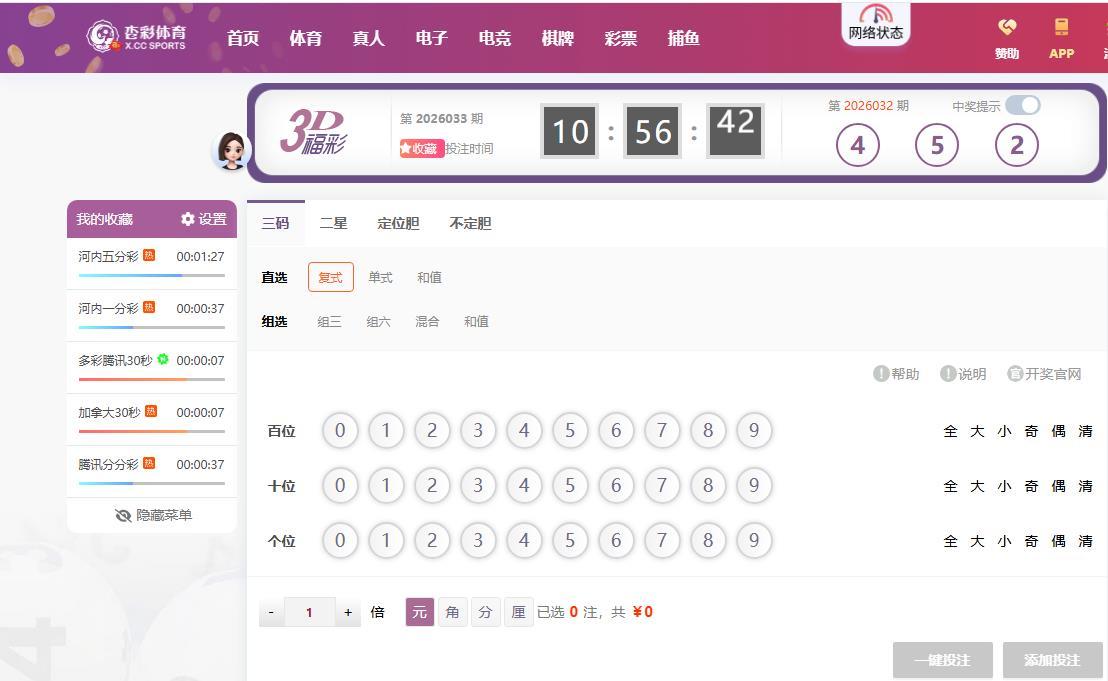Select digit 0 in hundreds row
Image resolution: width=1108 pixels, height=681 pixels.
(340, 430)
